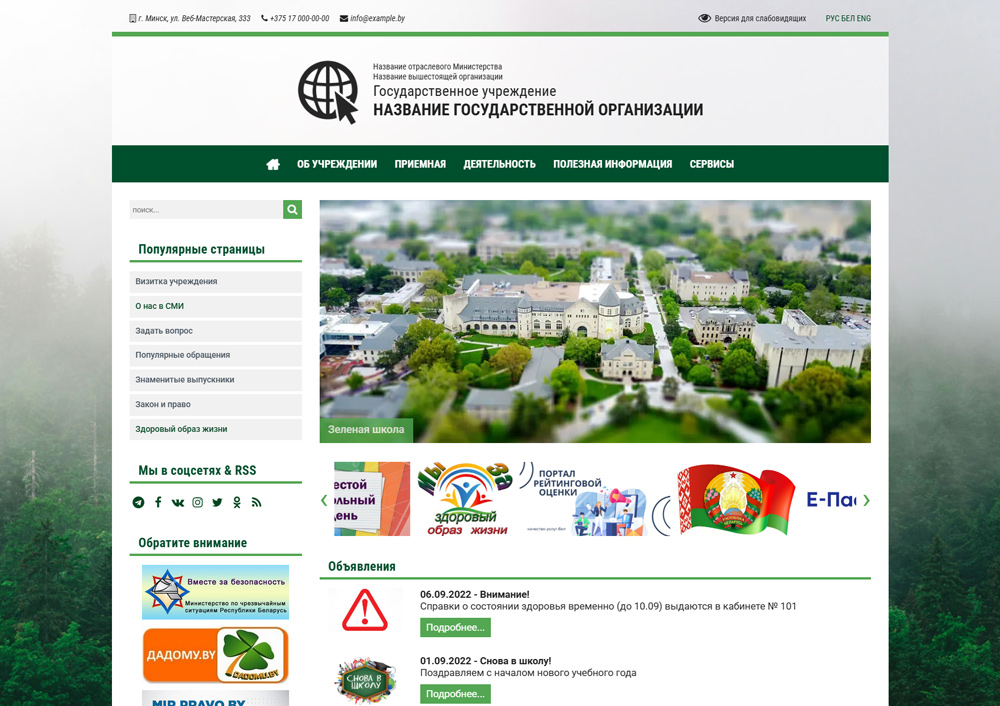This screenshot has width=1000, height=706.
Task: Open the Telegram social link icon
Action: (x=138, y=502)
